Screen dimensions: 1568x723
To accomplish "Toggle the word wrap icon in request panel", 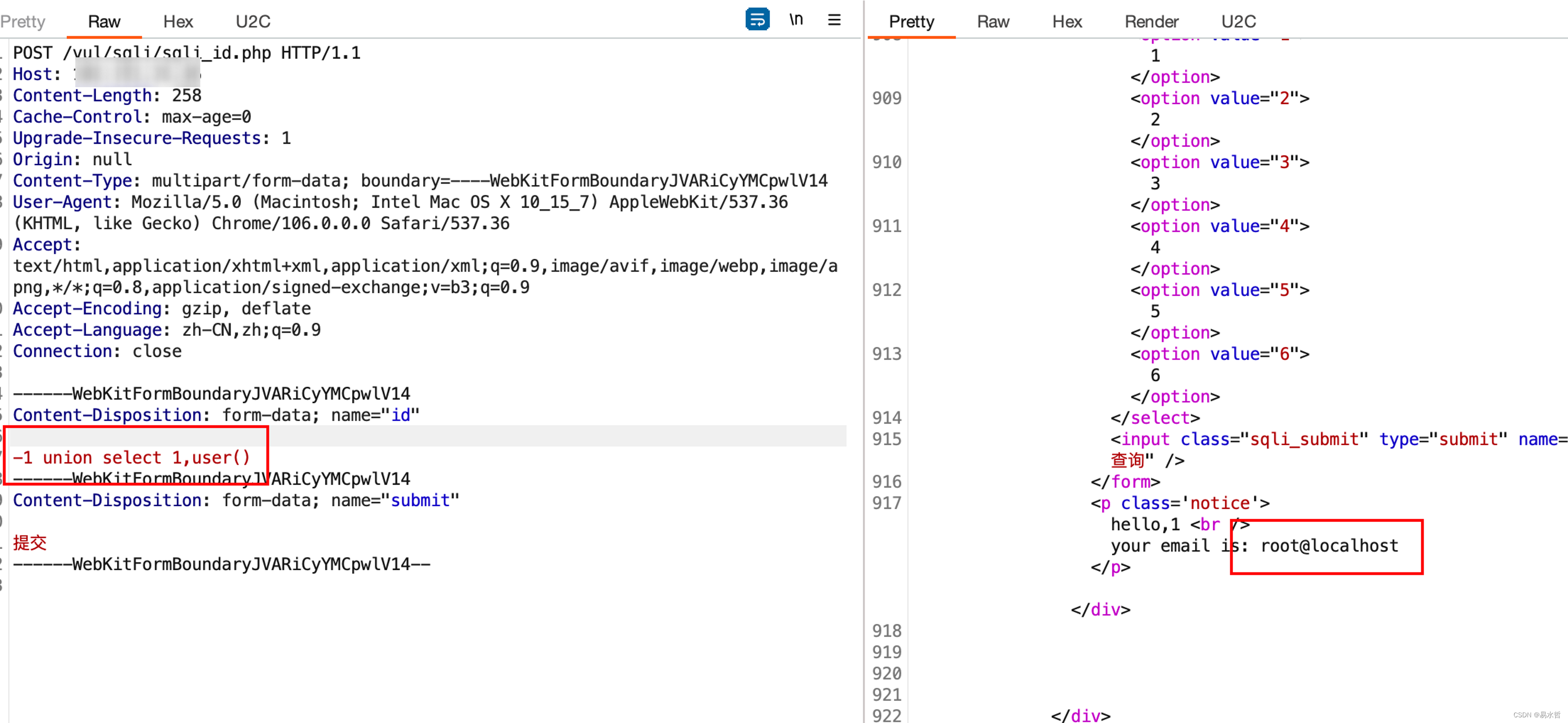I will pos(757,19).
